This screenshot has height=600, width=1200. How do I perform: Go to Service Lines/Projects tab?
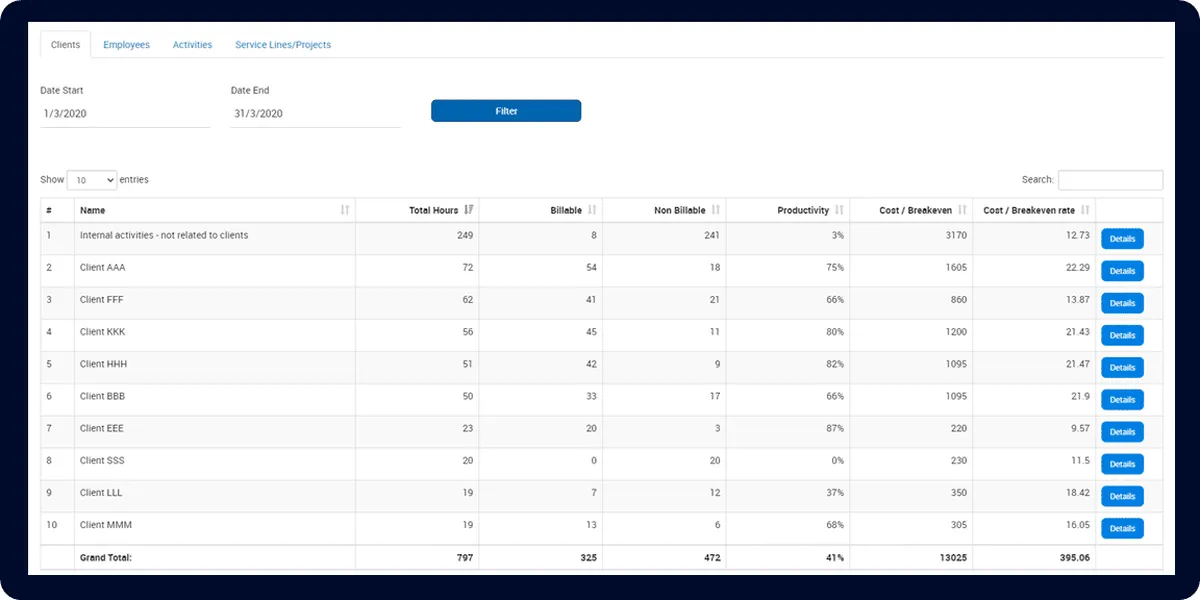283,45
